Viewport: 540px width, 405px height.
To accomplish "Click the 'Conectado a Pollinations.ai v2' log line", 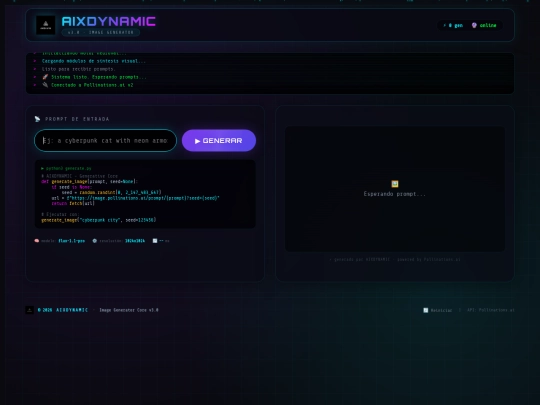I will pos(92,85).
